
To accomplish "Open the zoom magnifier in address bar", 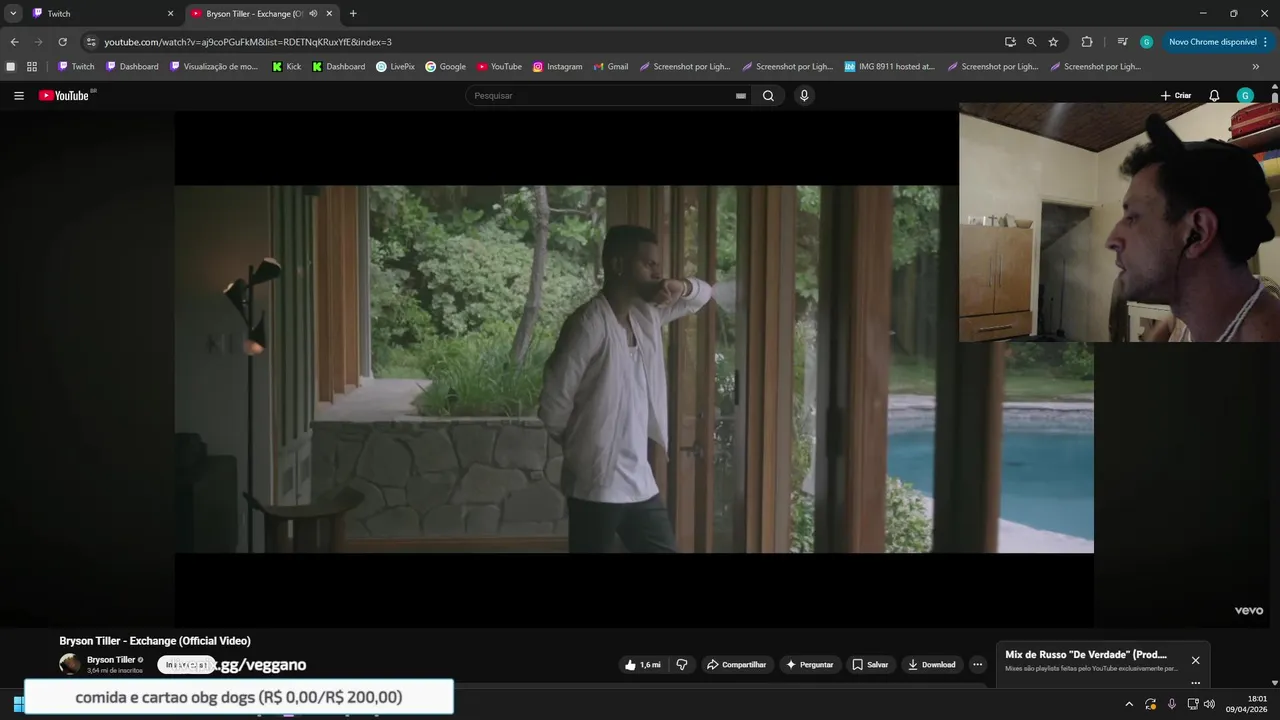I will [1031, 42].
